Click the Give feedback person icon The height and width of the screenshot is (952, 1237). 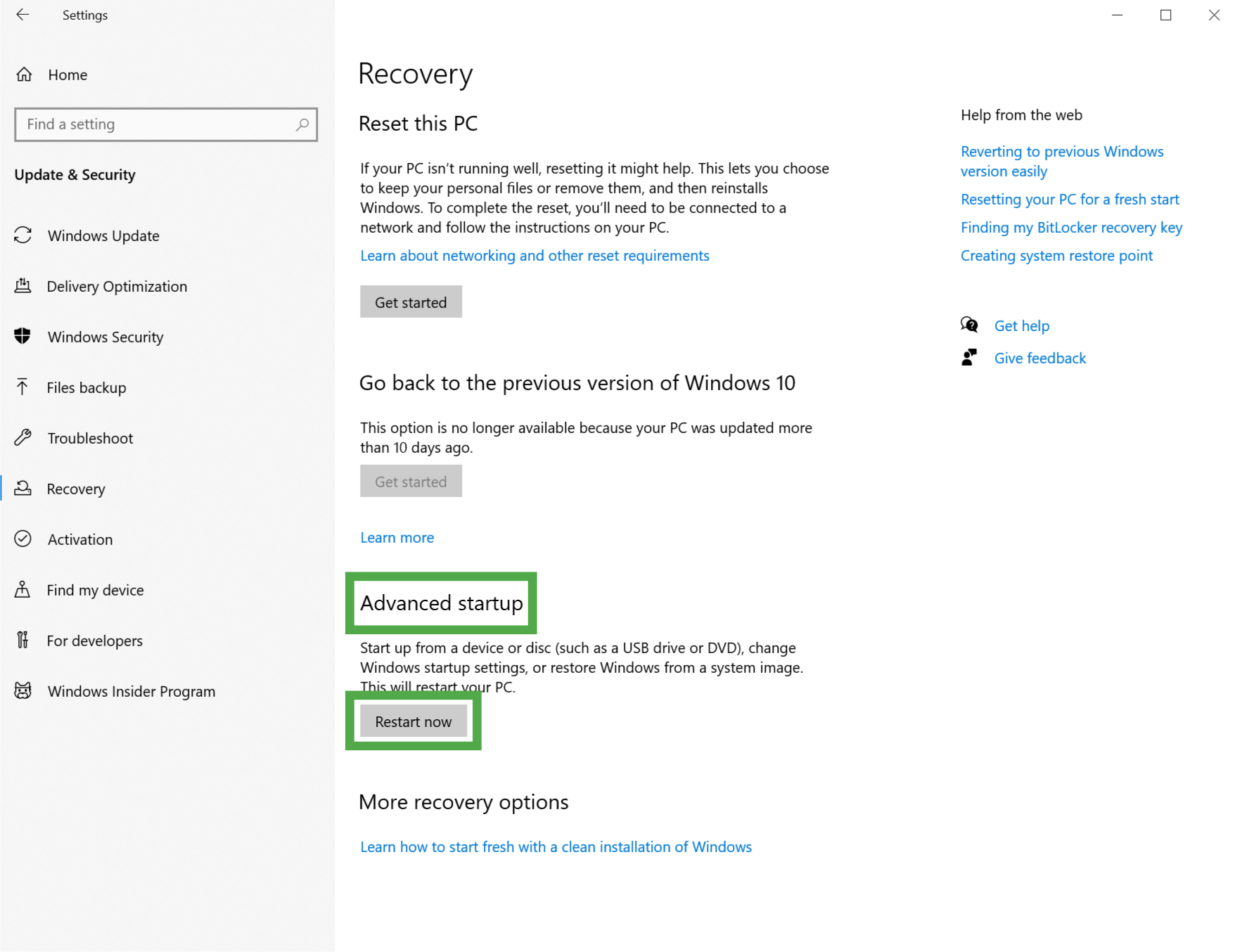pos(969,358)
